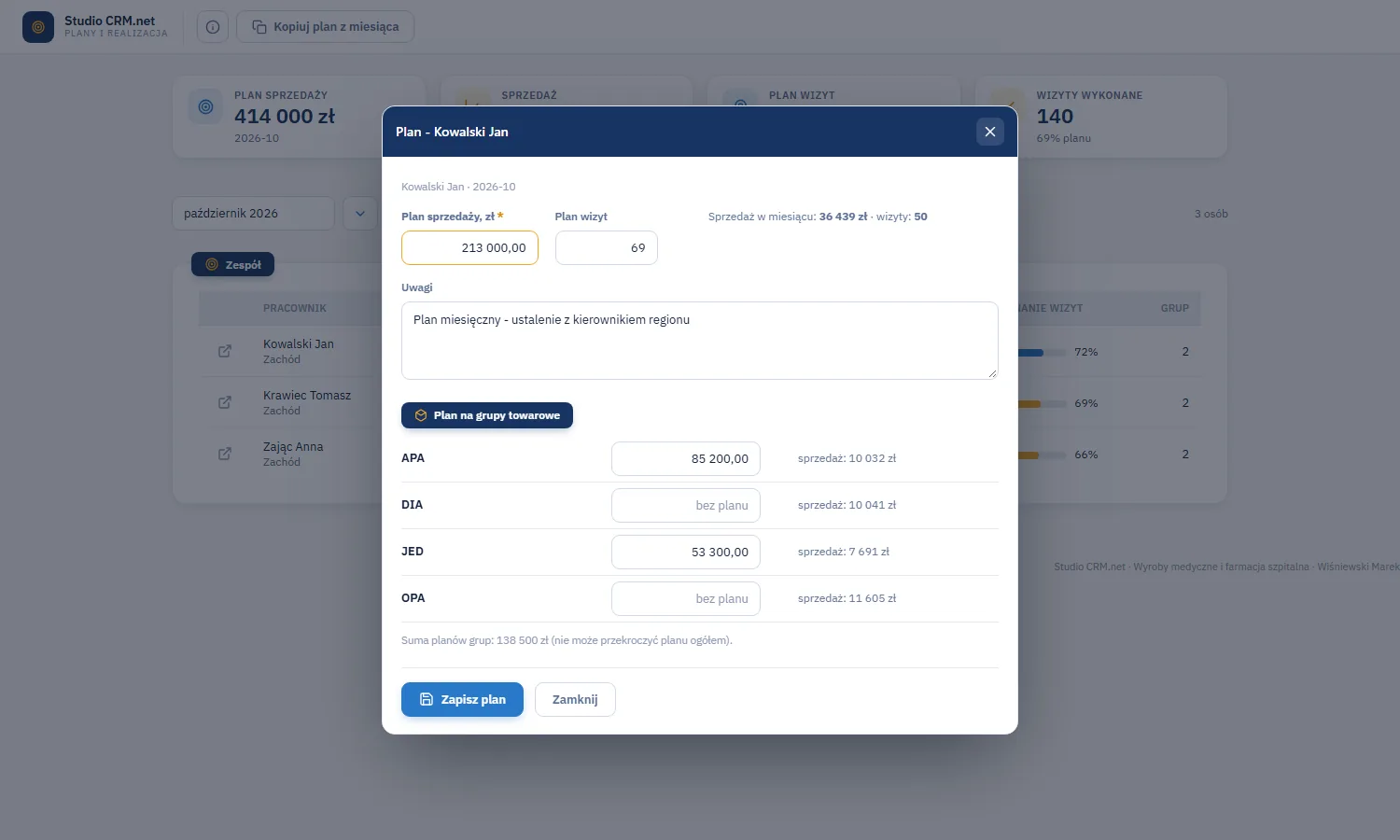The height and width of the screenshot is (840, 1400).
Task: Select Zając Anna in the employee table
Action: [x=293, y=447]
